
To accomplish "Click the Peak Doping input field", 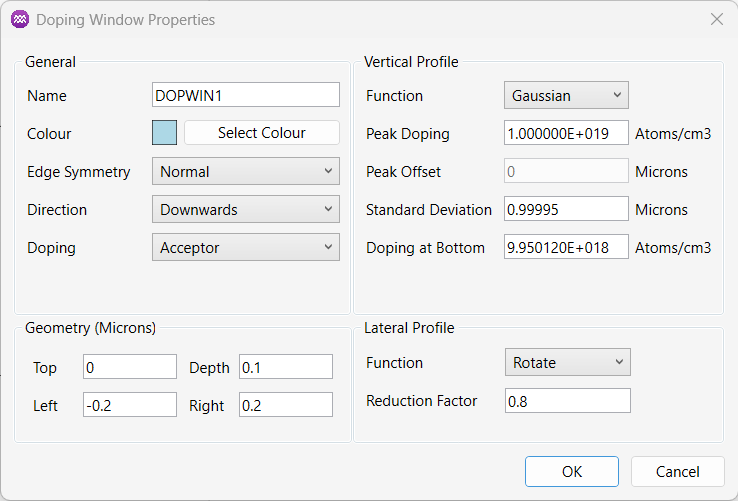I will point(566,133).
